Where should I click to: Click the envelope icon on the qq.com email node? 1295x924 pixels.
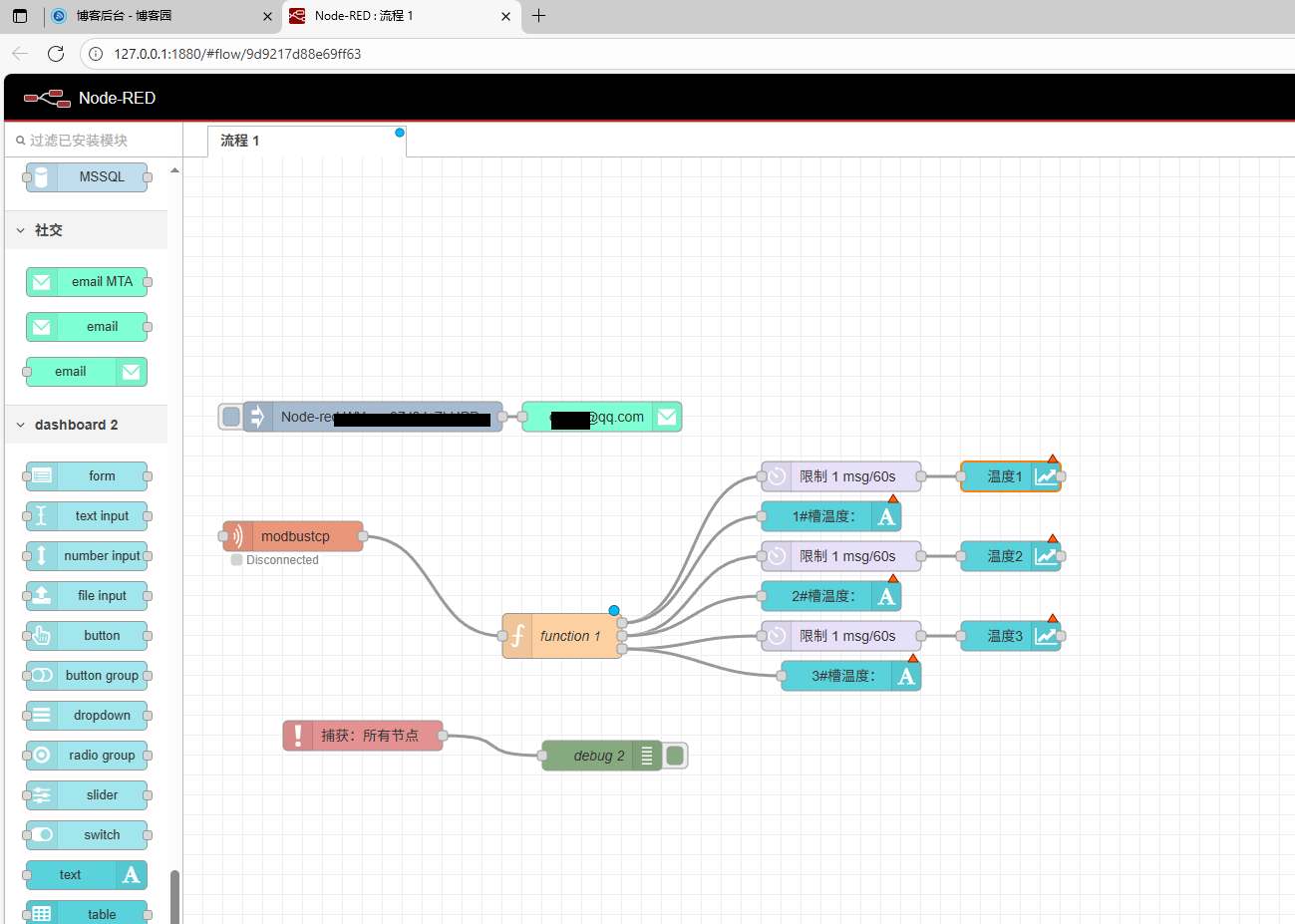tap(667, 417)
